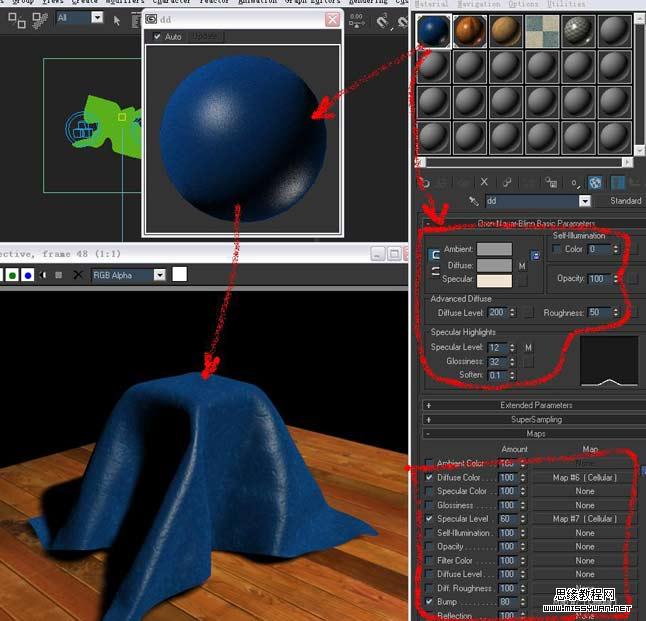
Task: Click the Put to Library icon
Action: (551, 182)
